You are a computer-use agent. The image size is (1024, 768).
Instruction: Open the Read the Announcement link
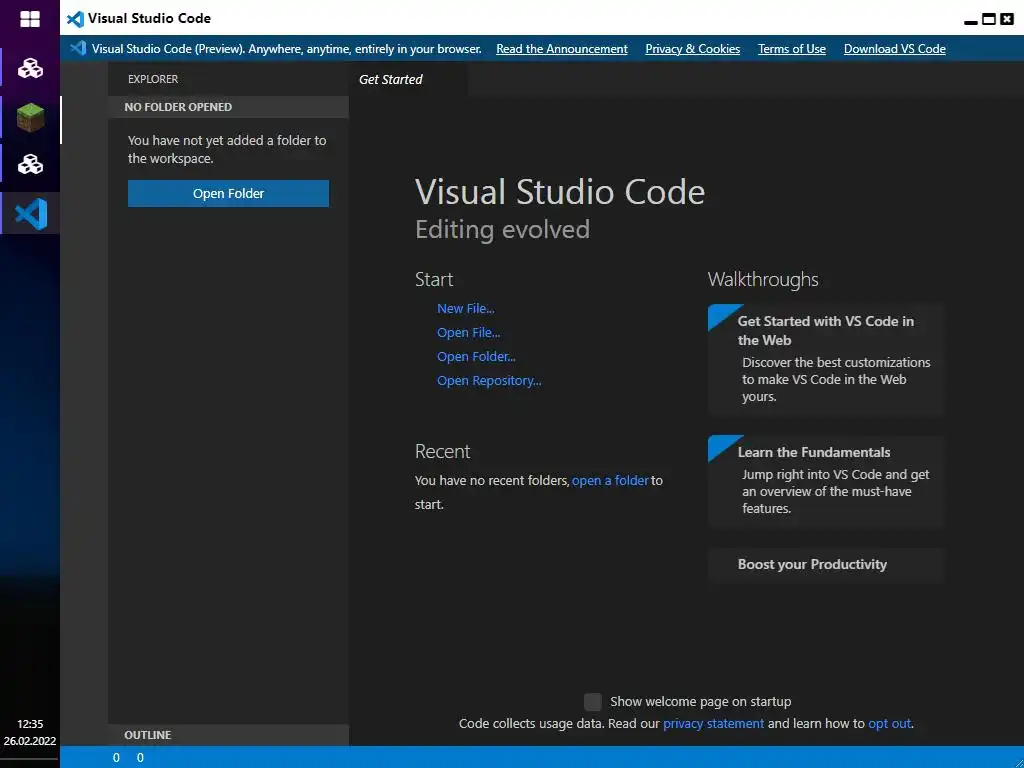[x=562, y=49]
